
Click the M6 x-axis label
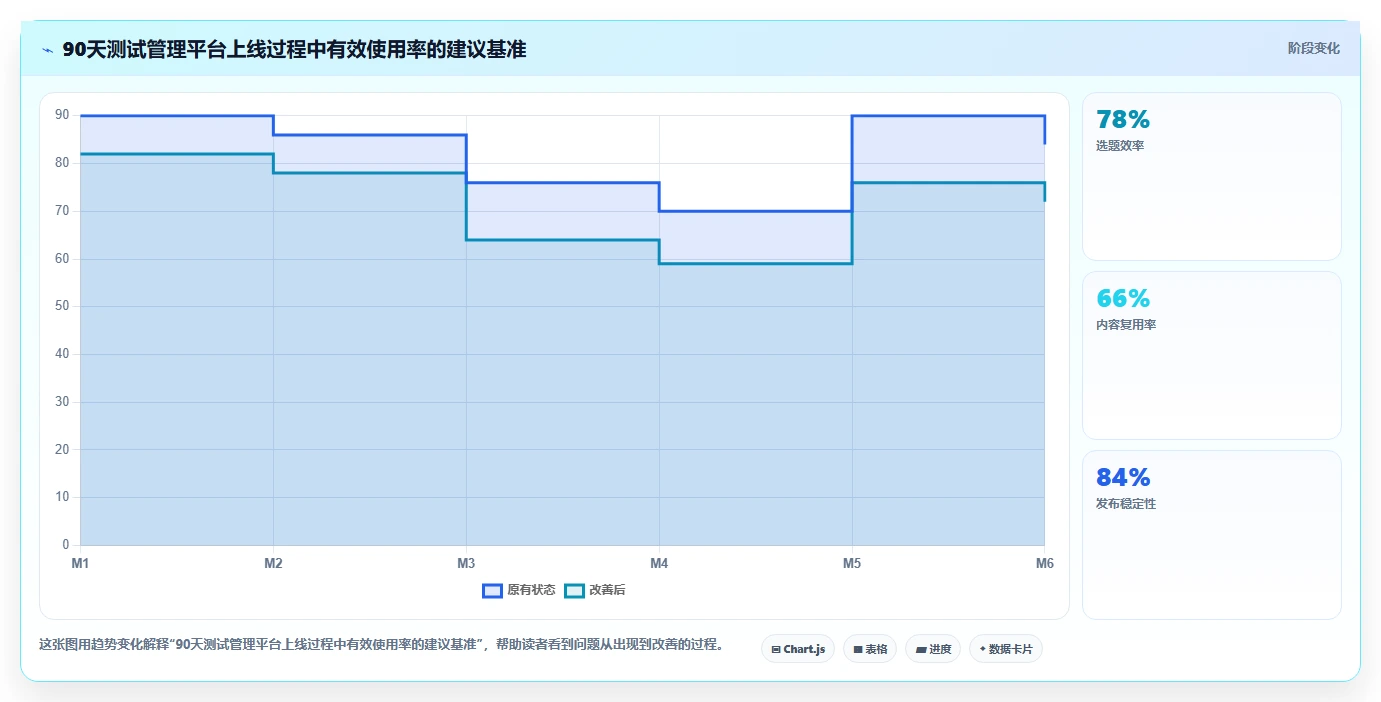(1044, 563)
